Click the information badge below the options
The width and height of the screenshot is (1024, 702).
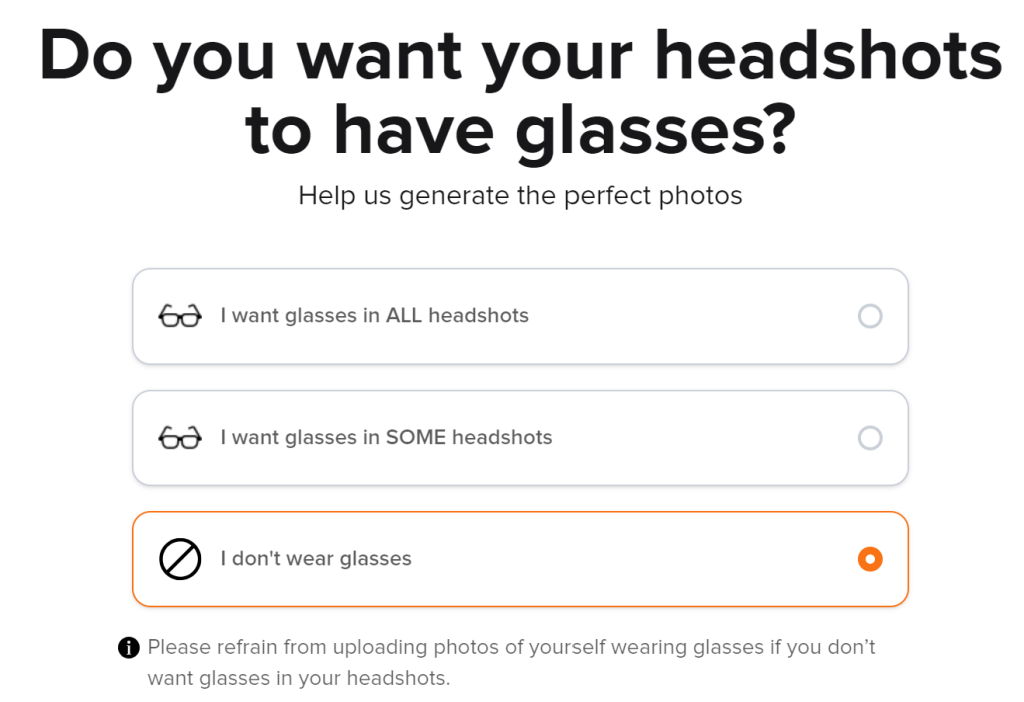pos(128,647)
